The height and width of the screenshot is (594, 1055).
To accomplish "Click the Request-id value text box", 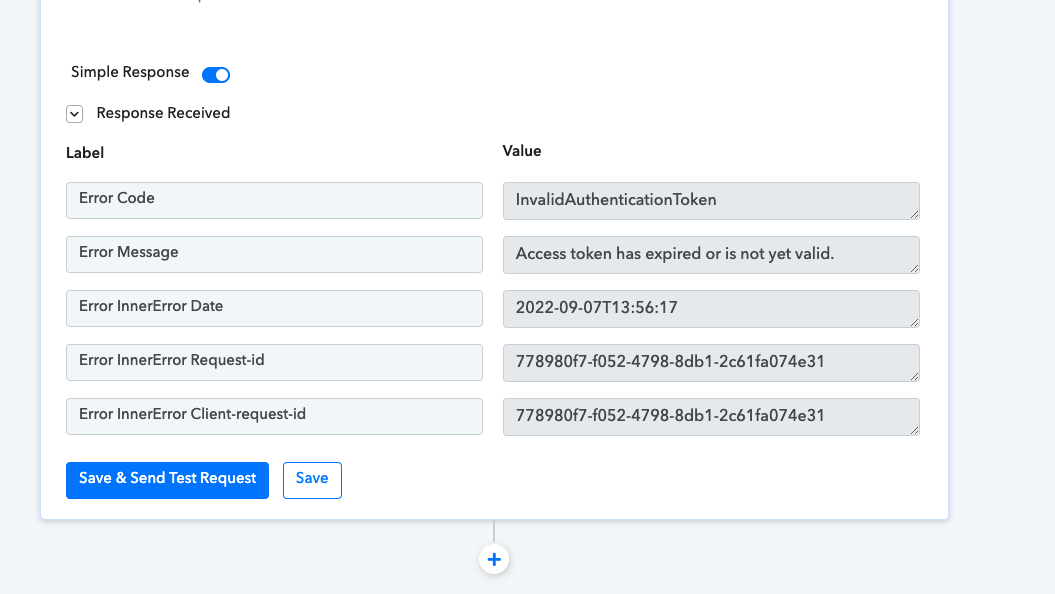I will click(711, 363).
